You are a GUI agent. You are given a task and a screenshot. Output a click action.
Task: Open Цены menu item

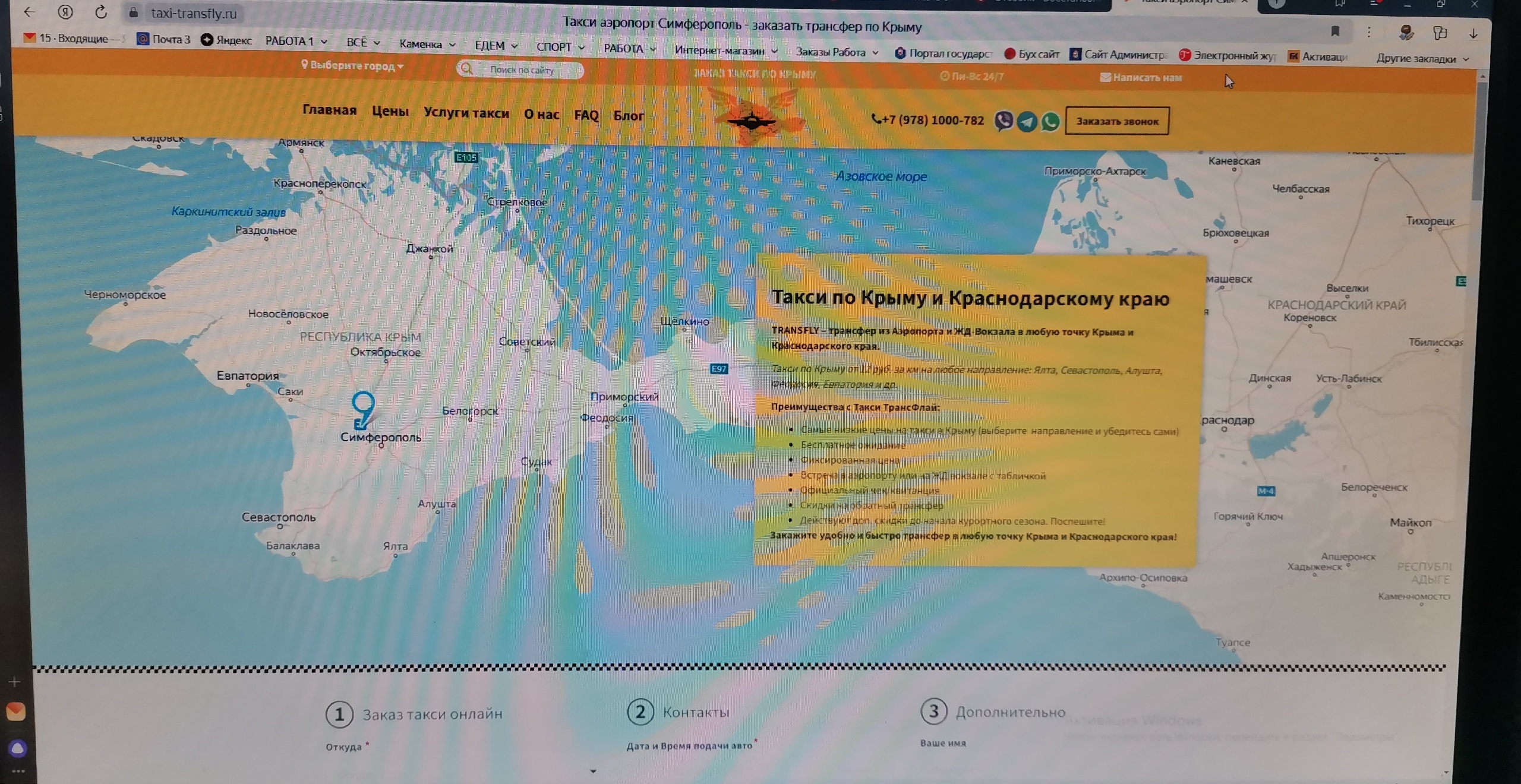390,111
